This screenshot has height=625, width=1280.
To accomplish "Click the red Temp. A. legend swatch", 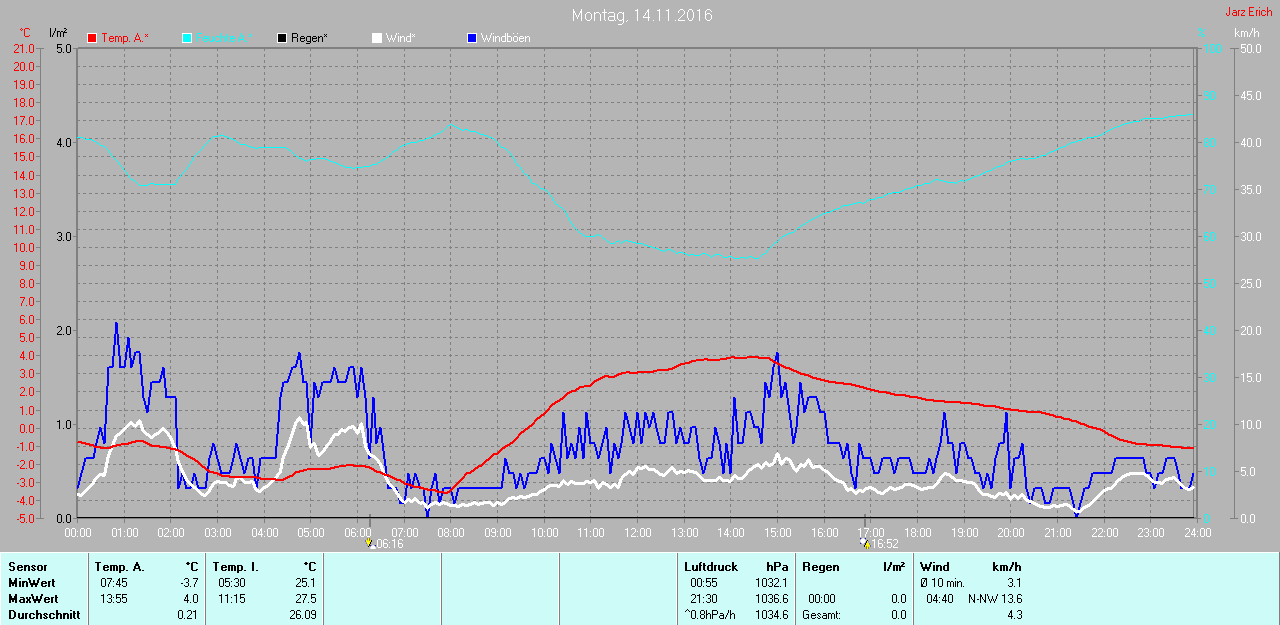I will [x=93, y=38].
